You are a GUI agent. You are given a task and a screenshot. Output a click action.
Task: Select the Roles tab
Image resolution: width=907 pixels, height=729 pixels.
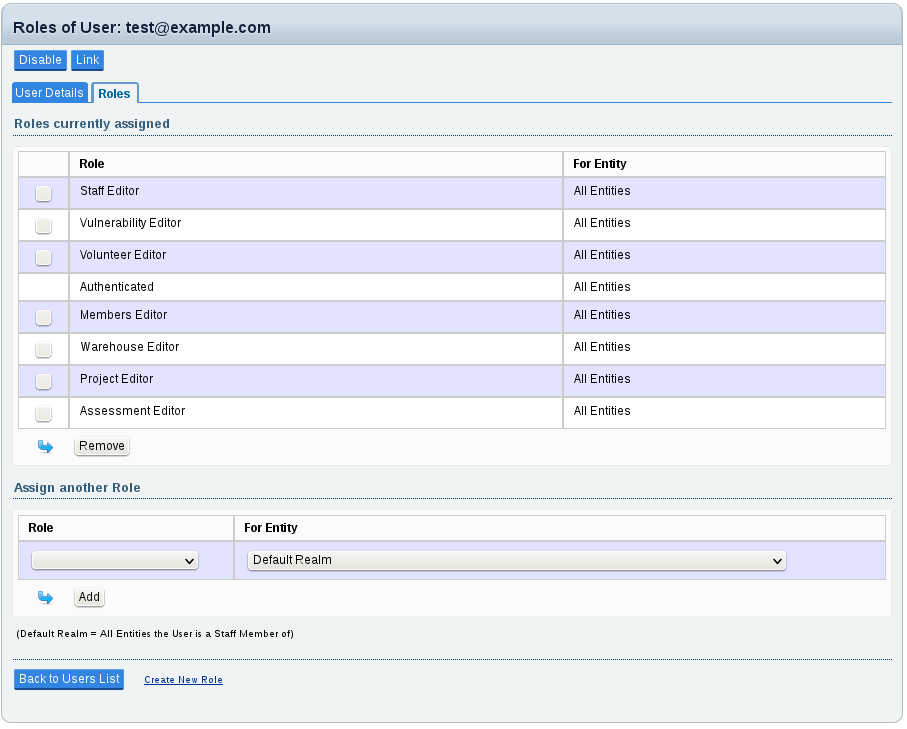coord(114,94)
